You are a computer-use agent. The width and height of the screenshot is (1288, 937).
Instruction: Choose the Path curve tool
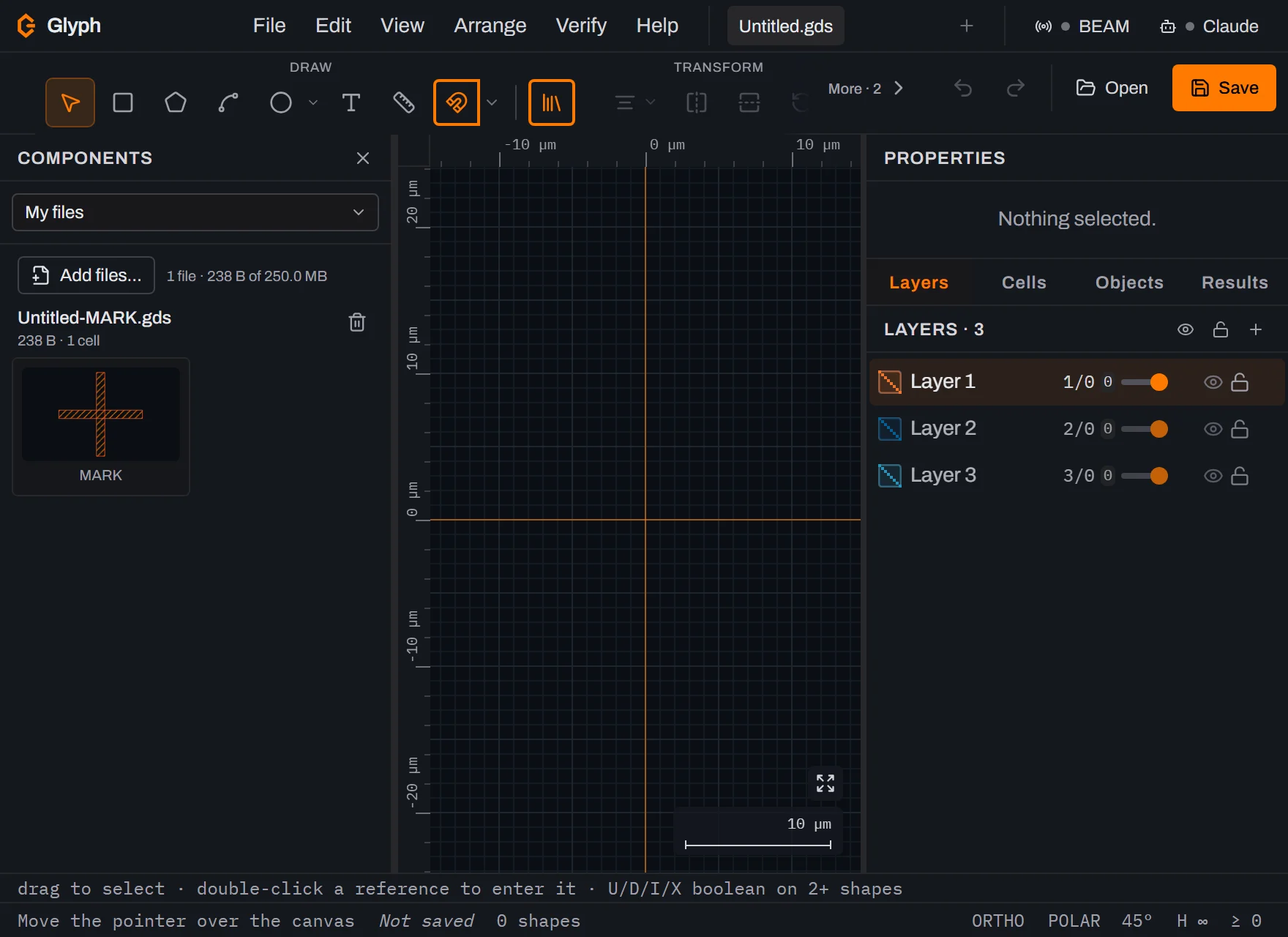click(228, 102)
